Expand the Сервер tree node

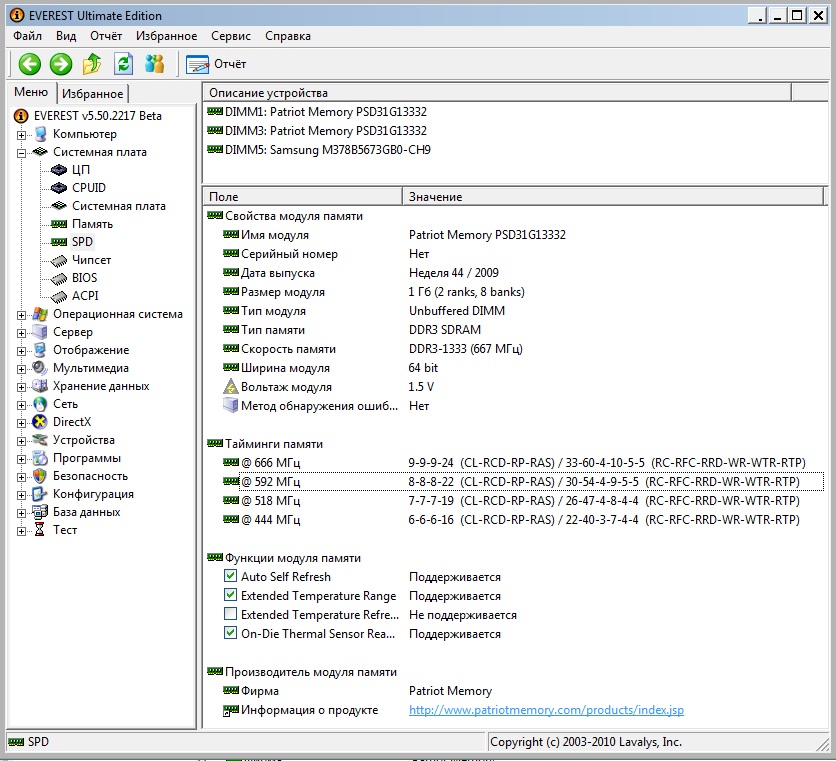coord(21,333)
